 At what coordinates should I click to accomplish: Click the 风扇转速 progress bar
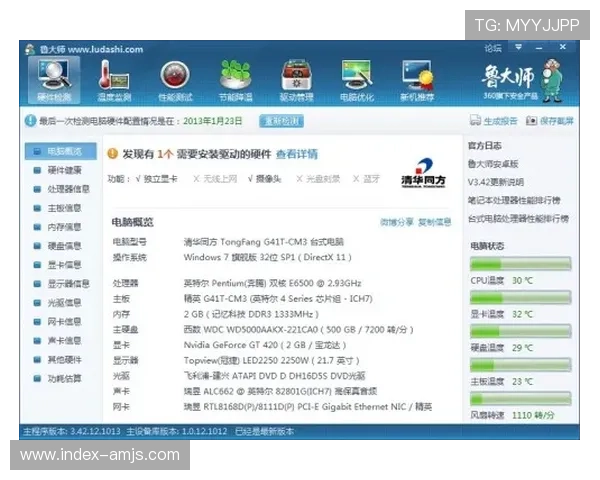(x=520, y=399)
